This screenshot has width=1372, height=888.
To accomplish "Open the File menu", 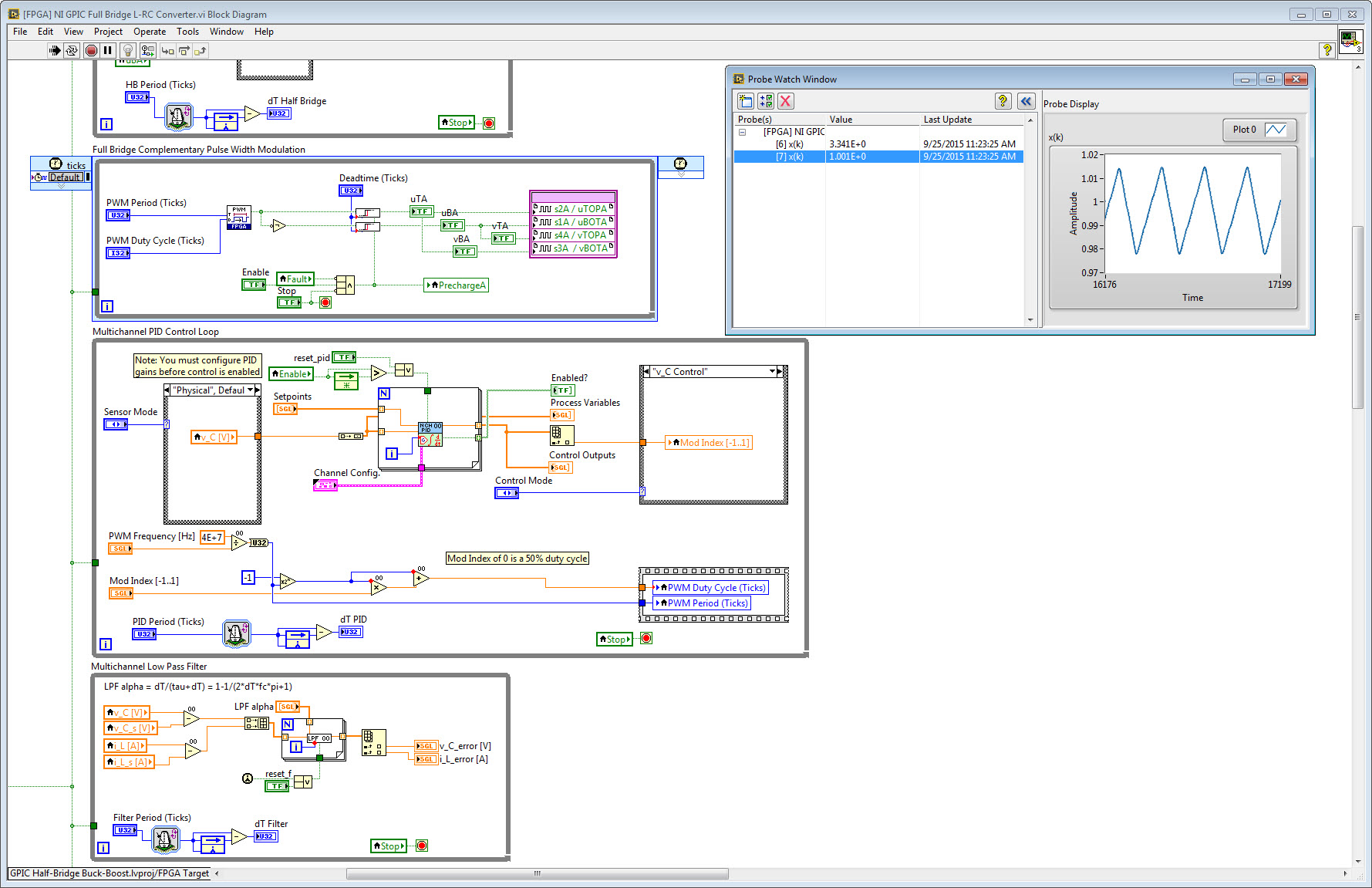I will (20, 32).
